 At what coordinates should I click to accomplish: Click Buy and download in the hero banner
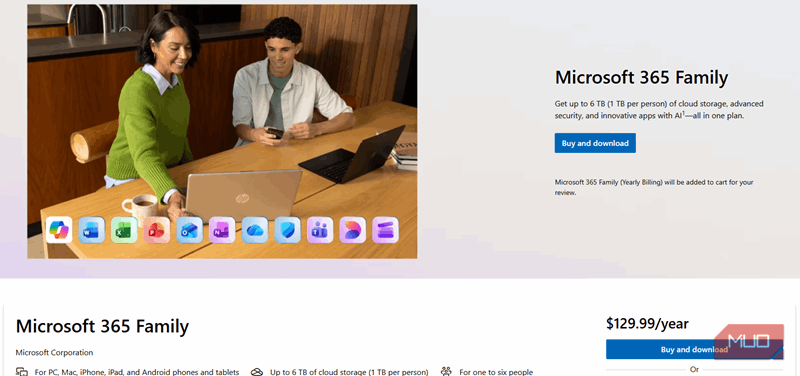pyautogui.click(x=595, y=143)
